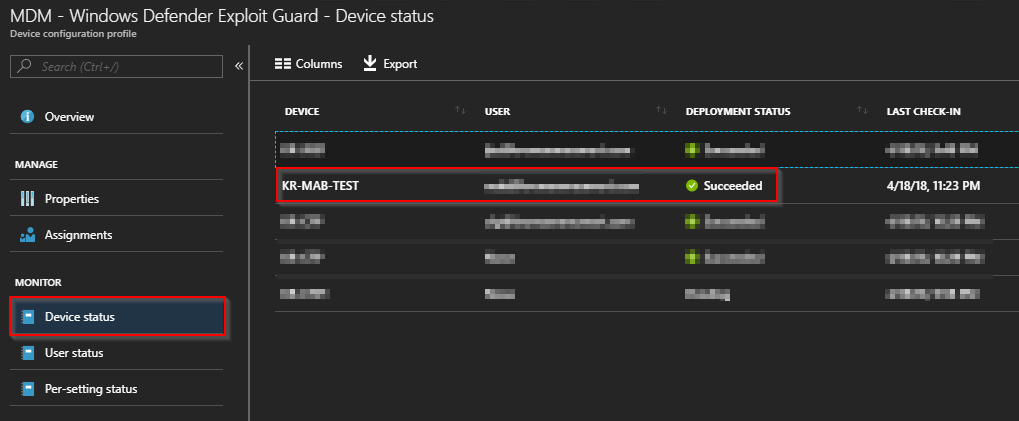This screenshot has width=1019, height=421.
Task: Click the DEVICE column header
Action: coord(302,112)
